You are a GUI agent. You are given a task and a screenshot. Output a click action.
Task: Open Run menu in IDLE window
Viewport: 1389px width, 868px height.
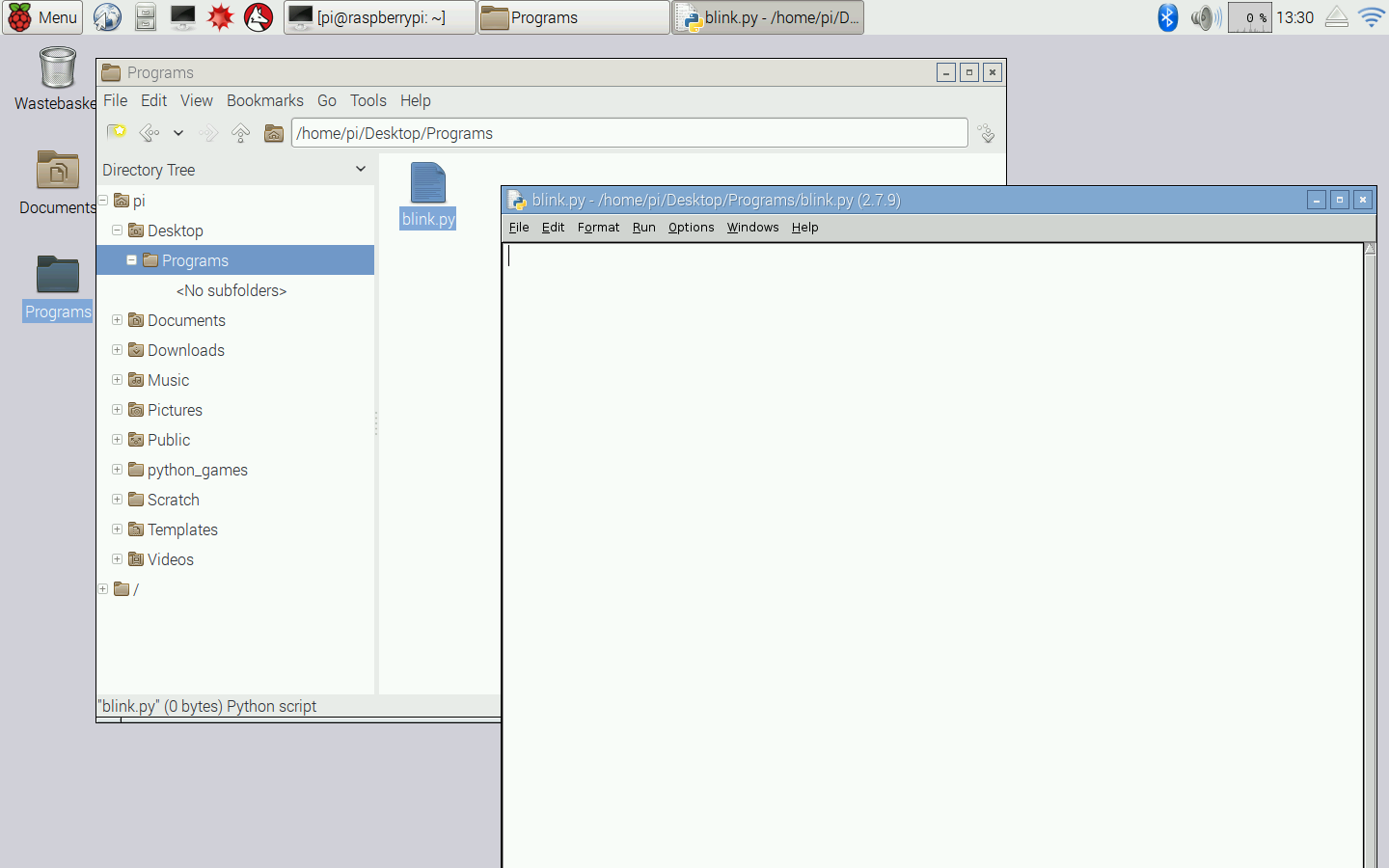click(643, 228)
